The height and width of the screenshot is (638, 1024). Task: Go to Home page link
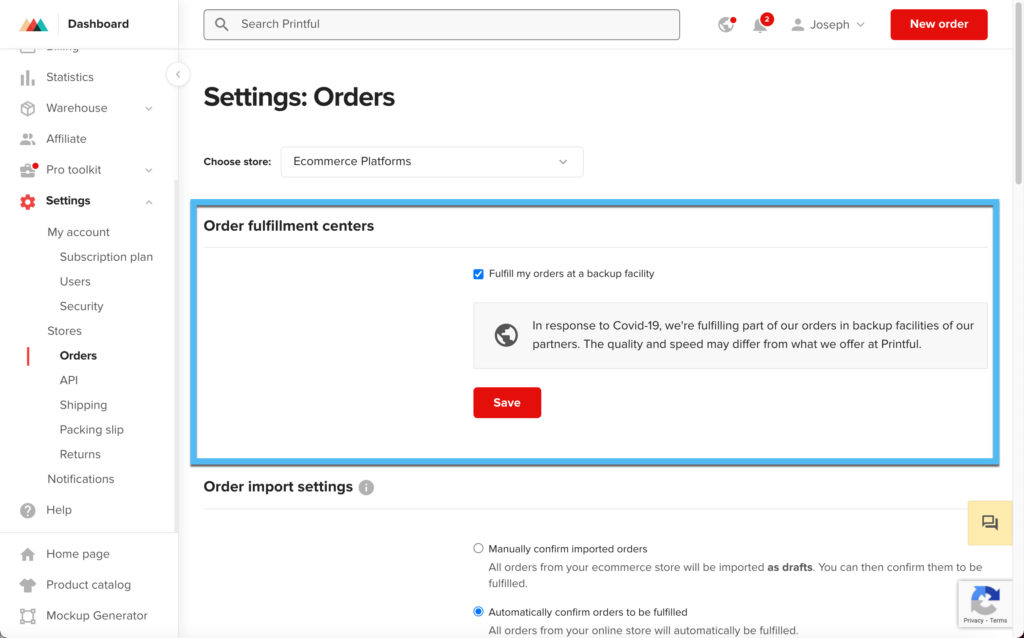click(78, 554)
